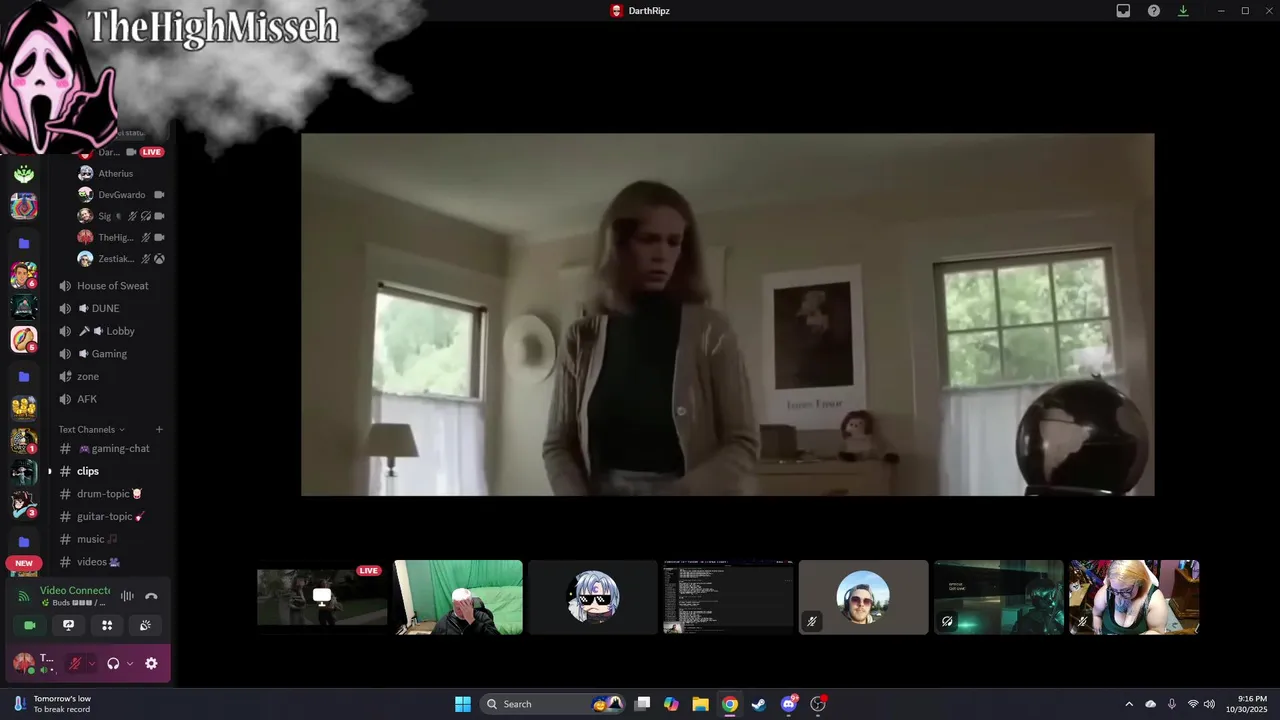
Task: Expand microphone input options arrow
Action: click(x=92, y=663)
